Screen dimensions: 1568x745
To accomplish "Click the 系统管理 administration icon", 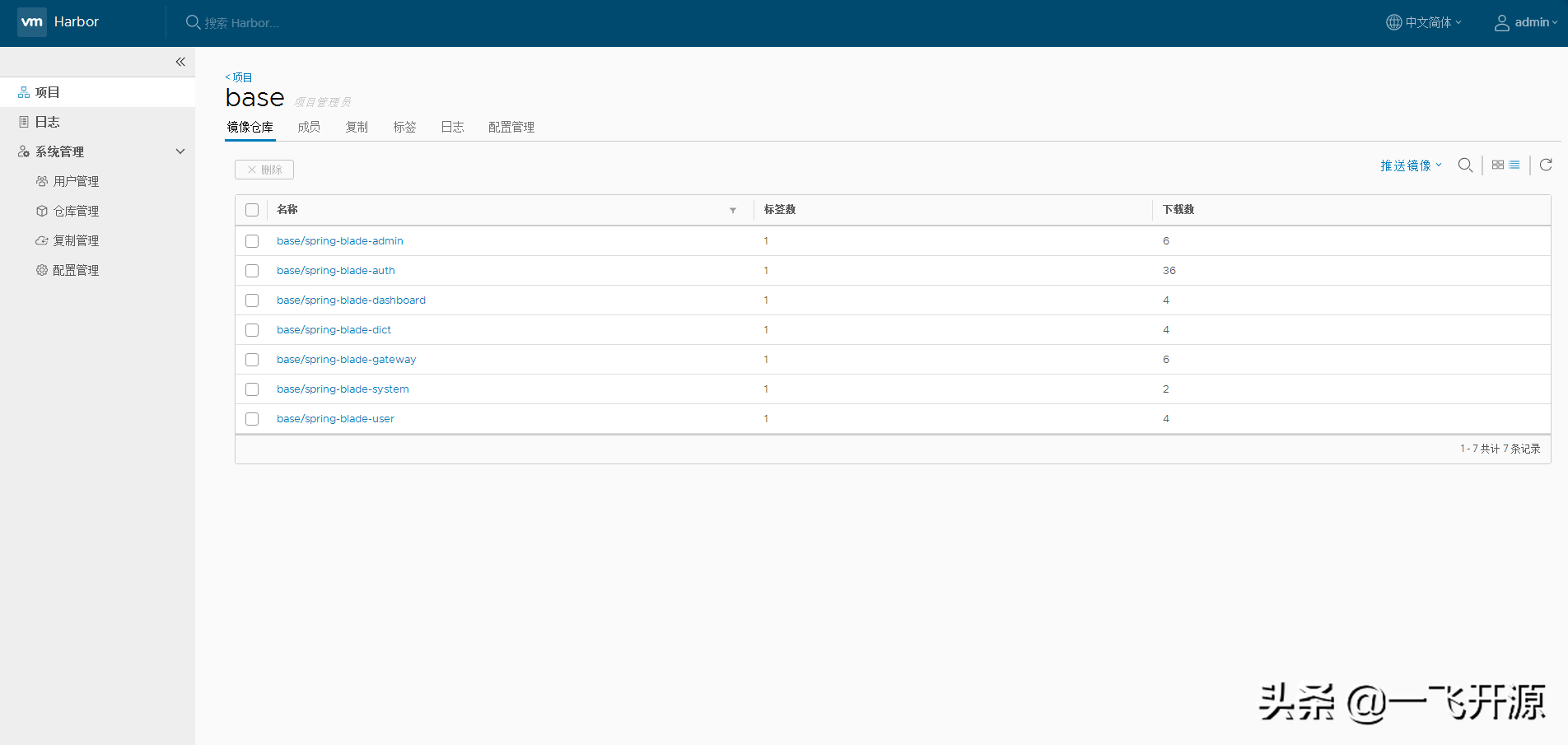I will pos(24,151).
